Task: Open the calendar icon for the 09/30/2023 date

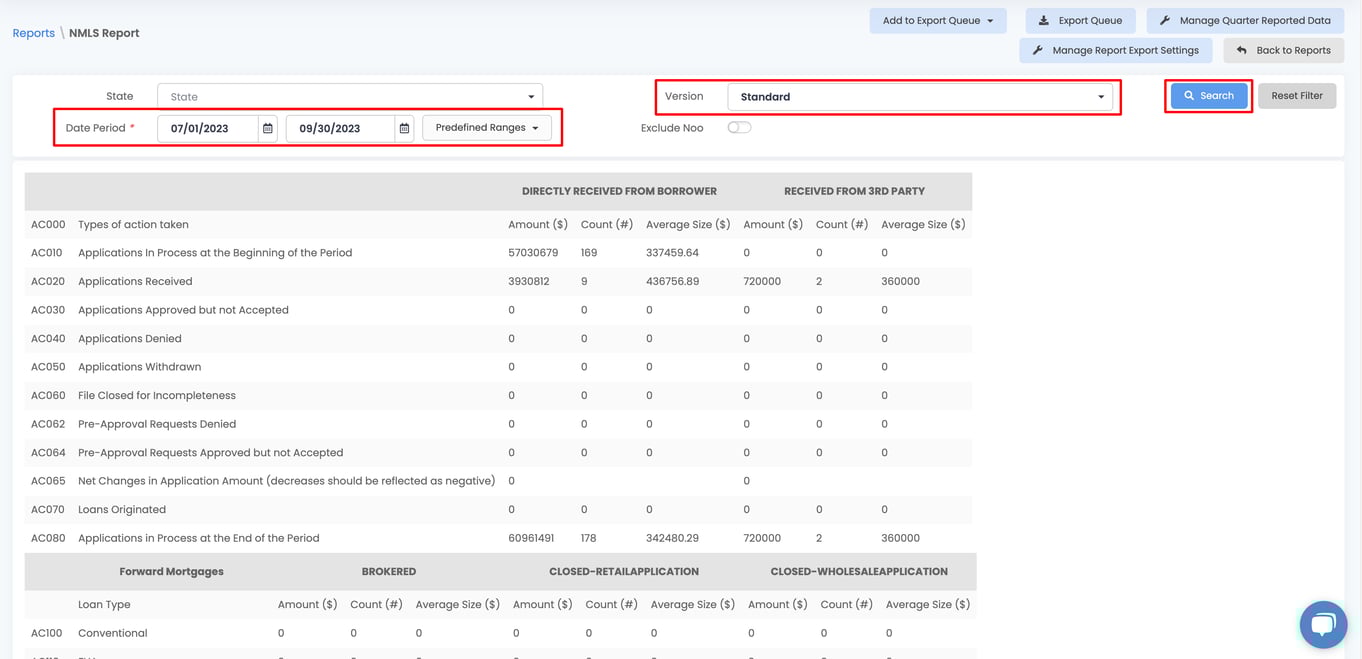Action: tap(403, 128)
